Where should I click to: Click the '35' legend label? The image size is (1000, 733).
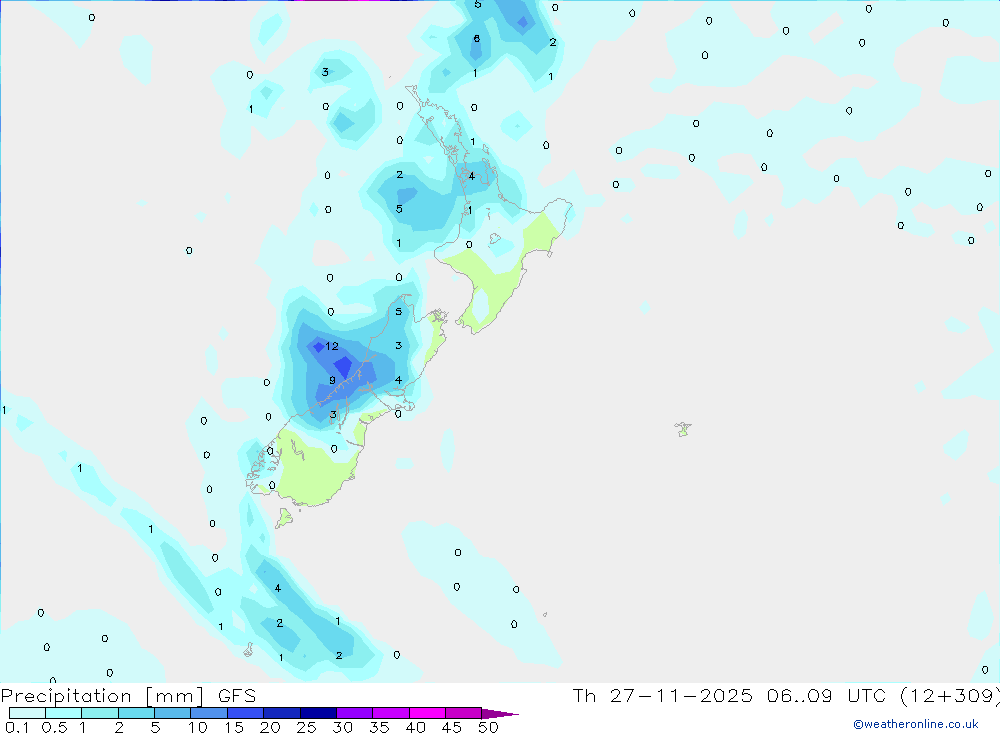(379, 727)
